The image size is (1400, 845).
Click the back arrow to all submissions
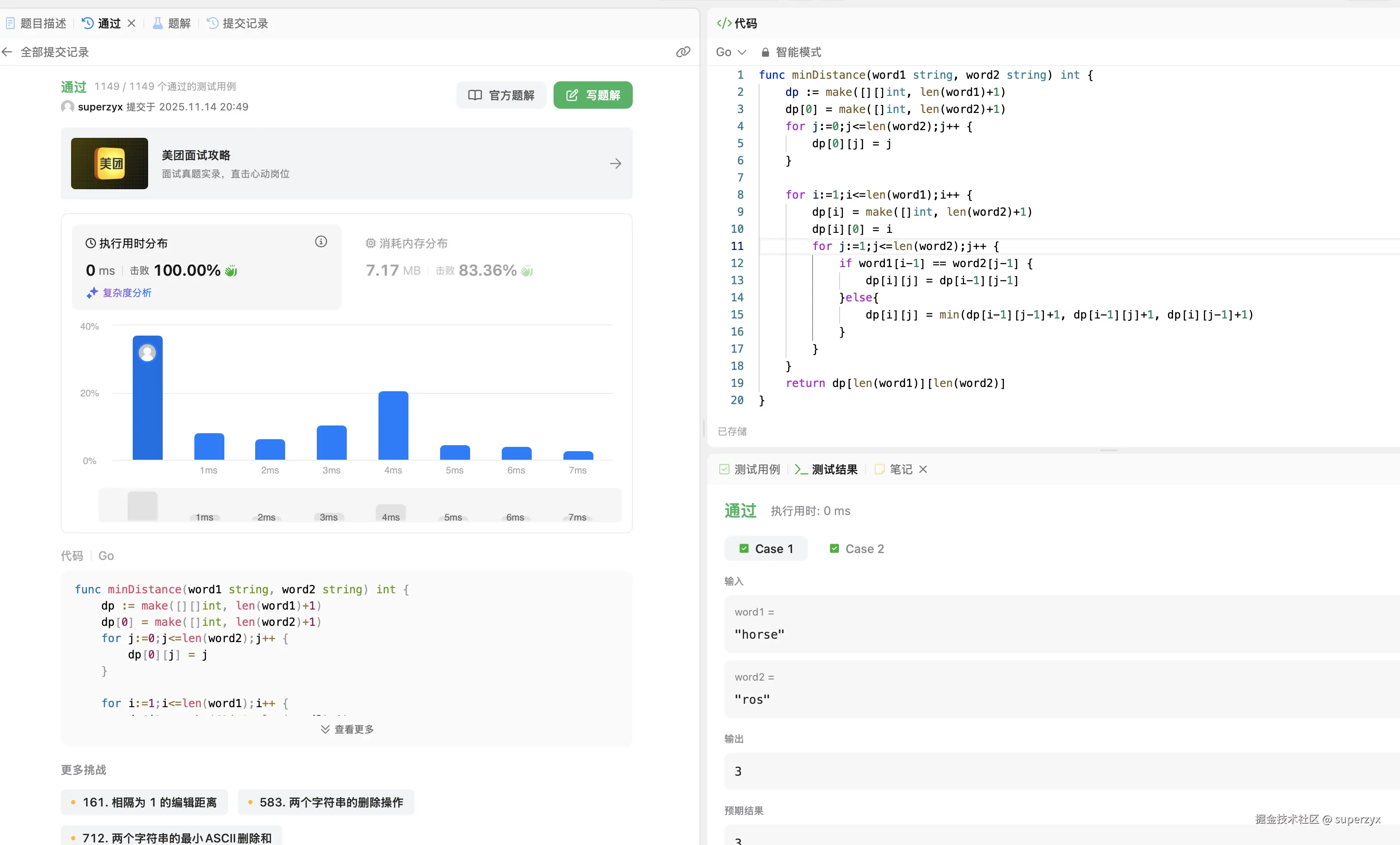(x=7, y=52)
